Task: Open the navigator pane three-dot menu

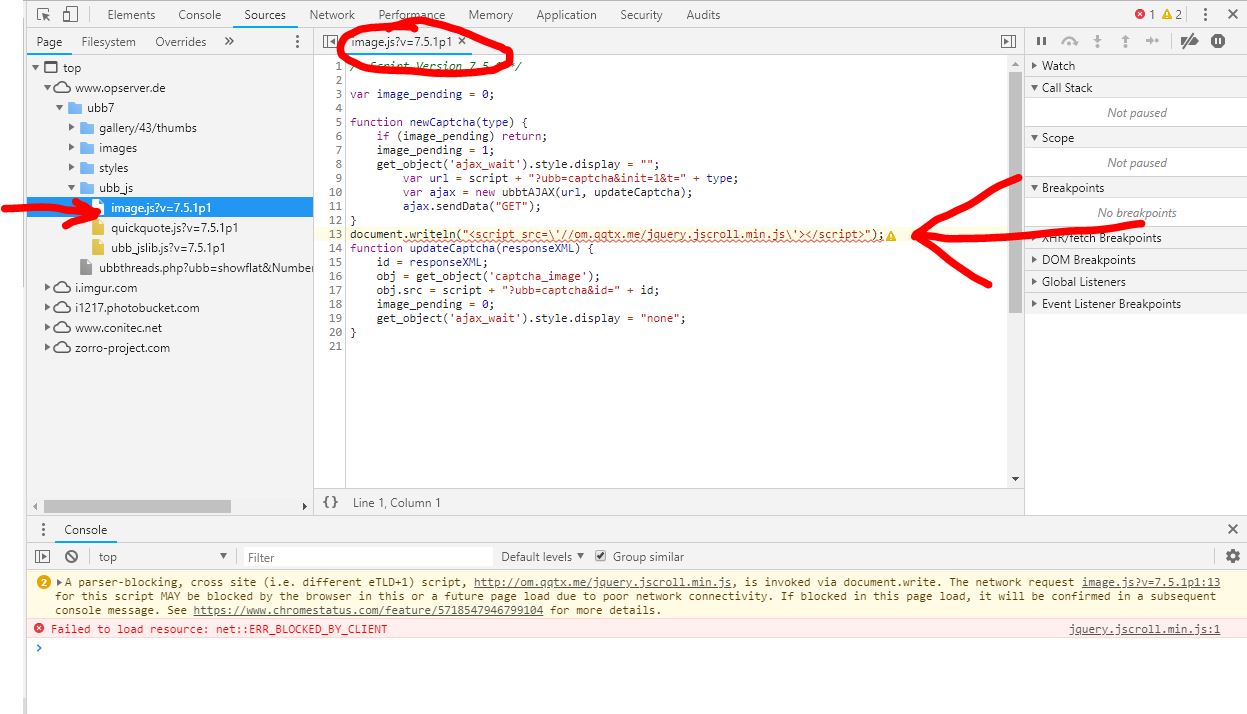Action: click(x=297, y=42)
